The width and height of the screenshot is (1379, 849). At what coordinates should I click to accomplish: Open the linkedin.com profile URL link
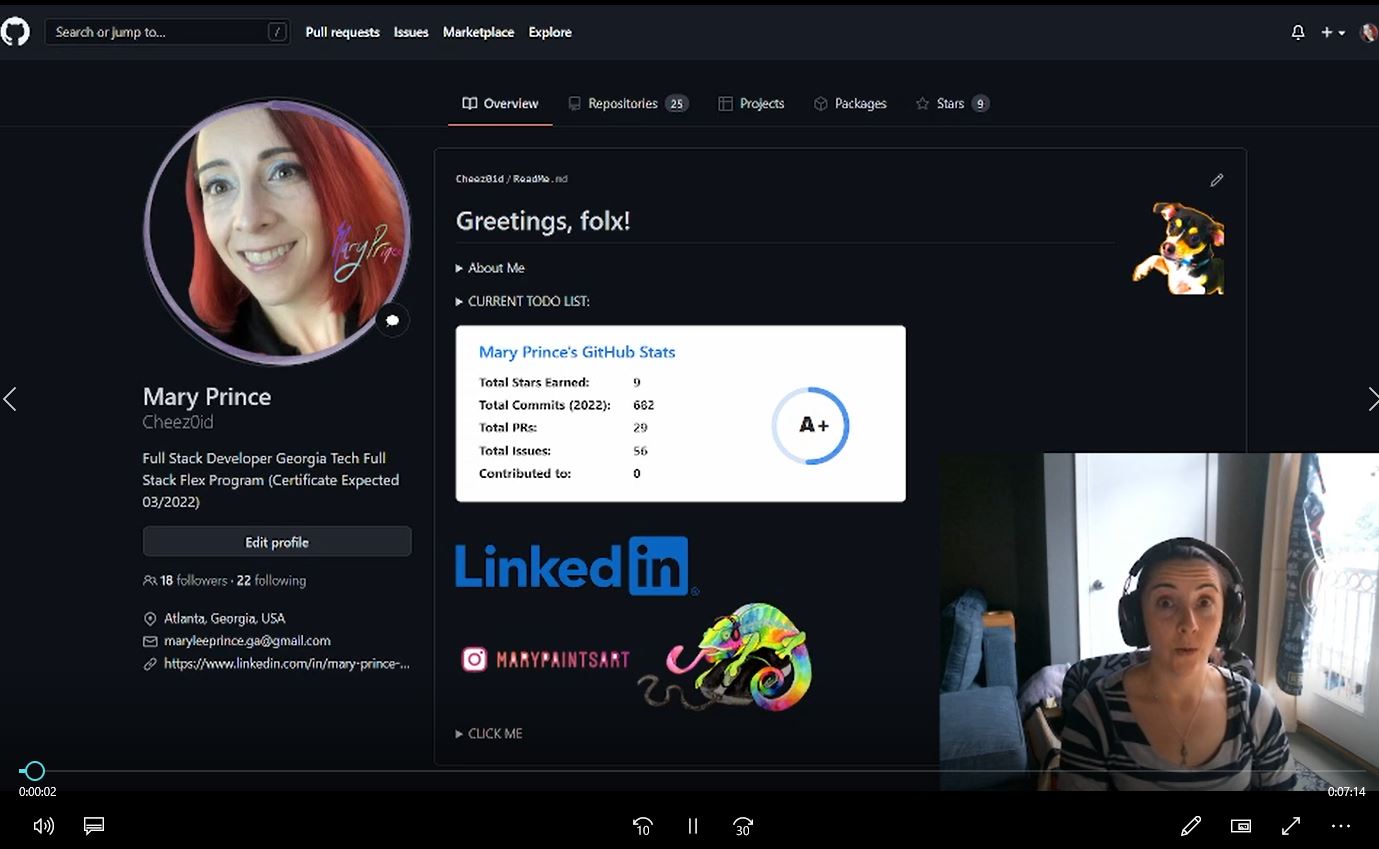tap(287, 663)
